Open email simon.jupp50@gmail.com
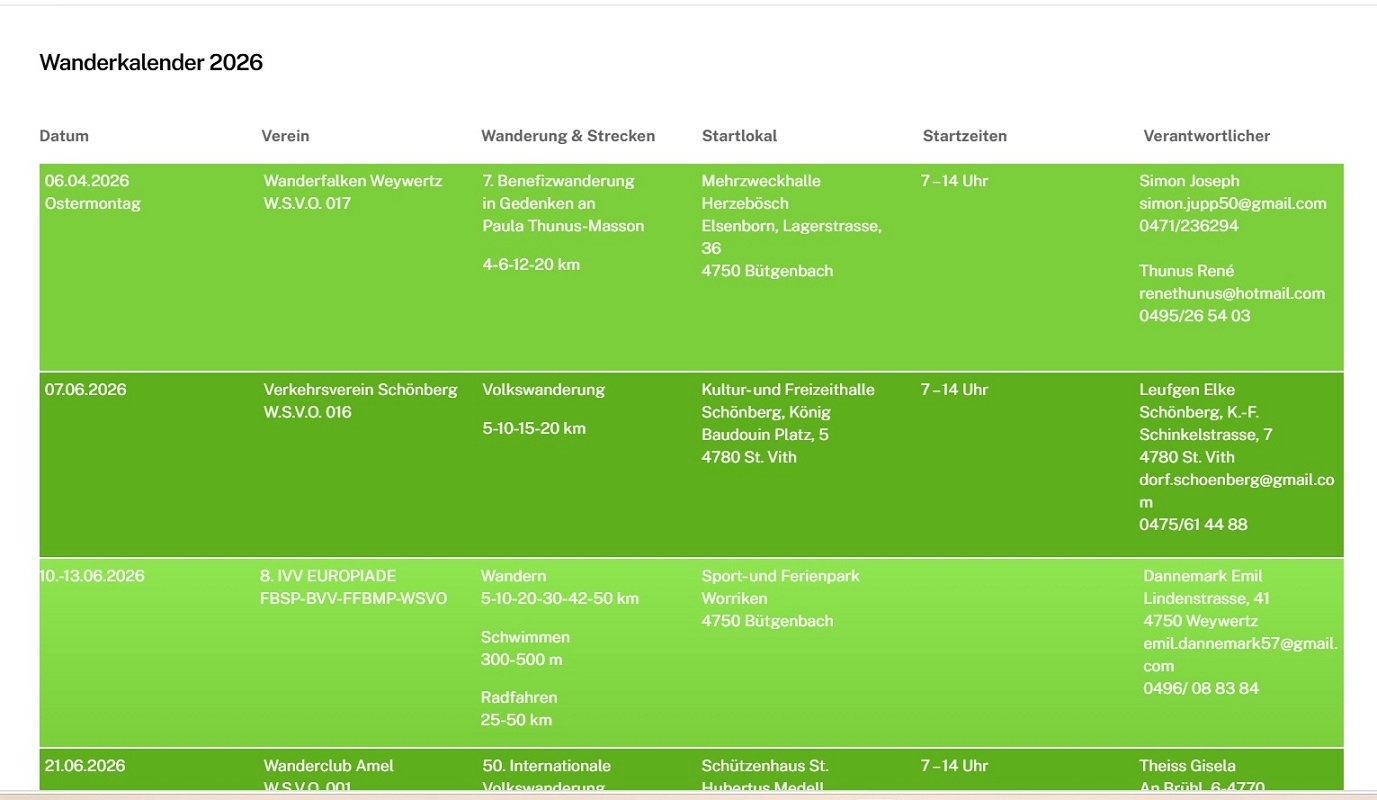This screenshot has height=800, width=1377. tap(1233, 204)
